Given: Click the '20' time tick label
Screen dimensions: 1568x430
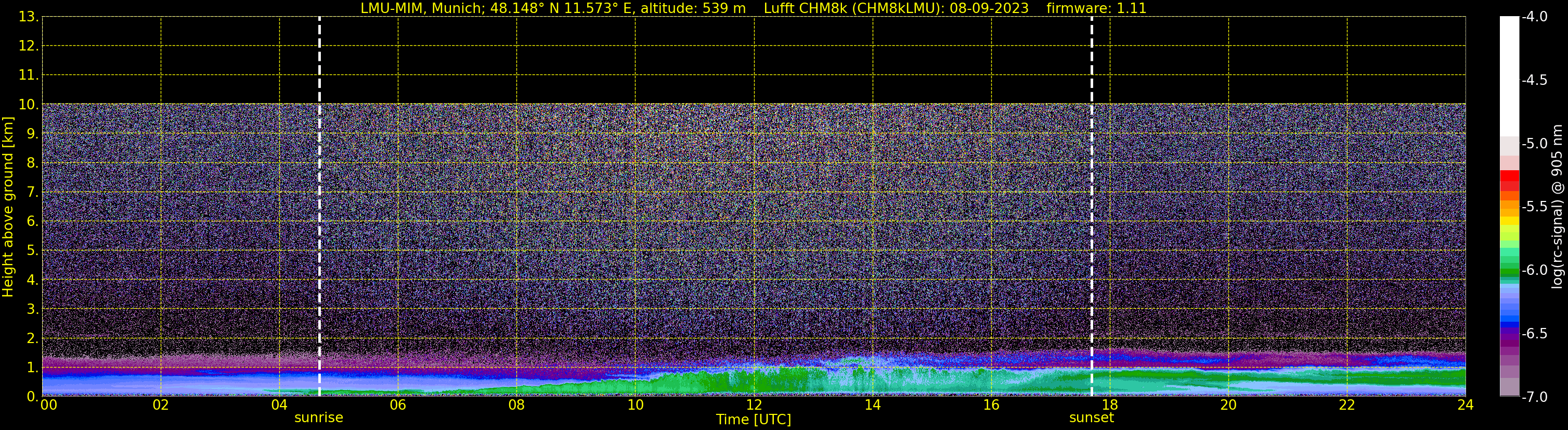Looking at the screenshot, I should (x=1229, y=405).
